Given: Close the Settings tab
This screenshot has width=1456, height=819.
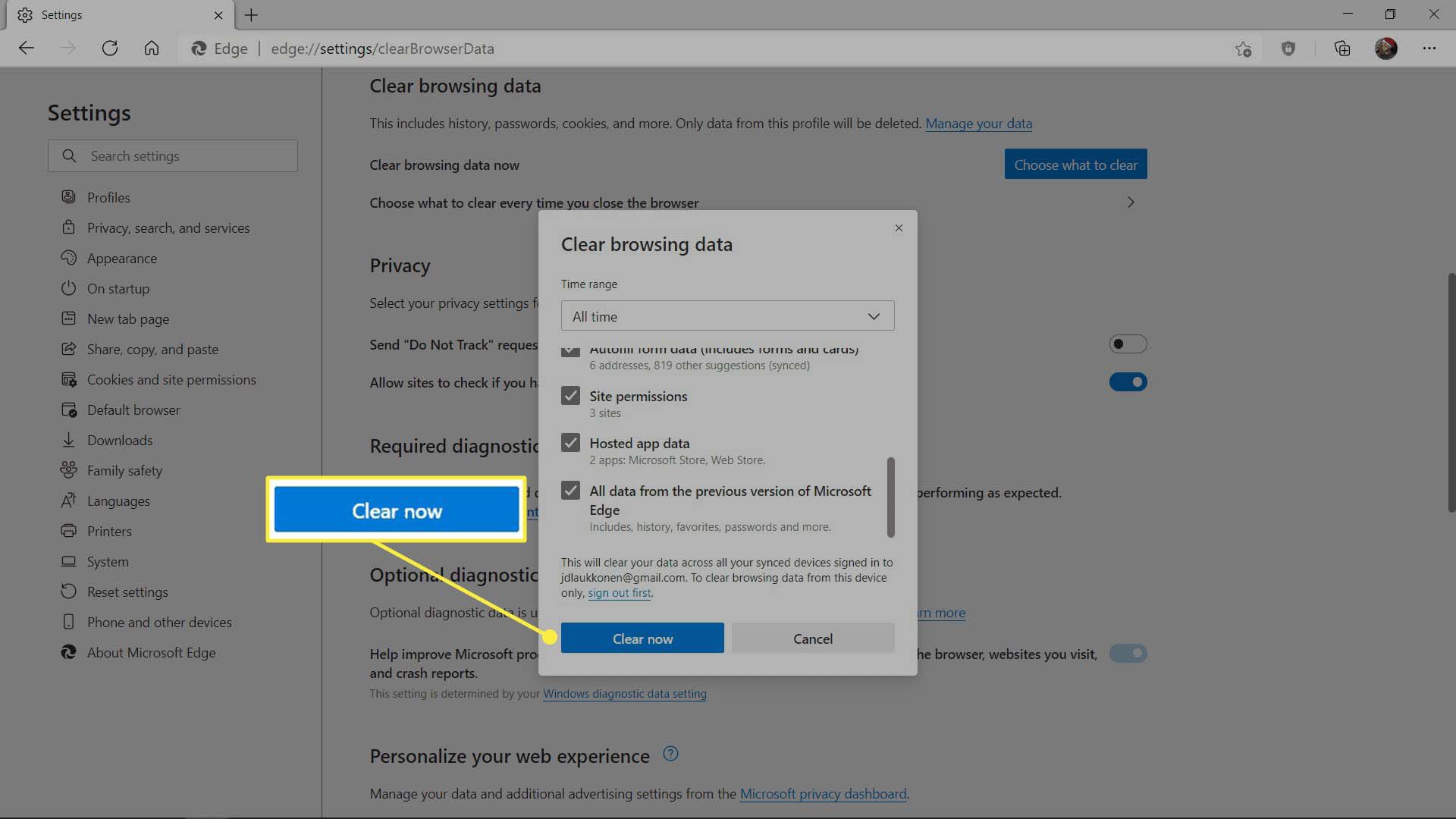Looking at the screenshot, I should [218, 15].
